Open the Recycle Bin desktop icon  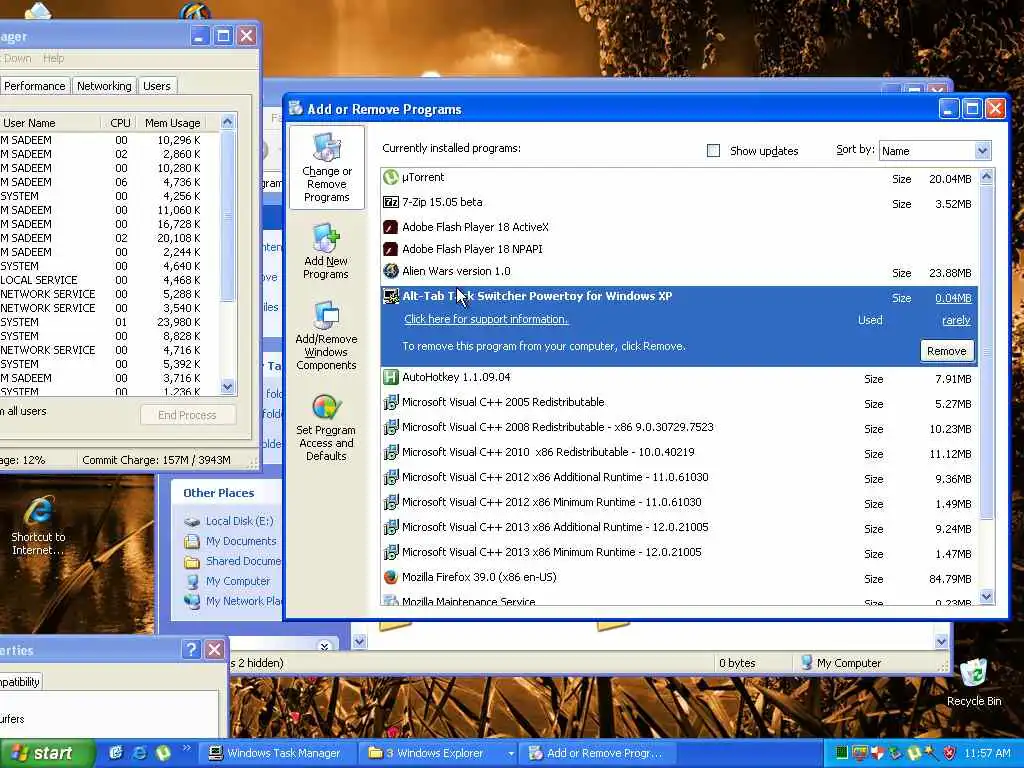974,673
